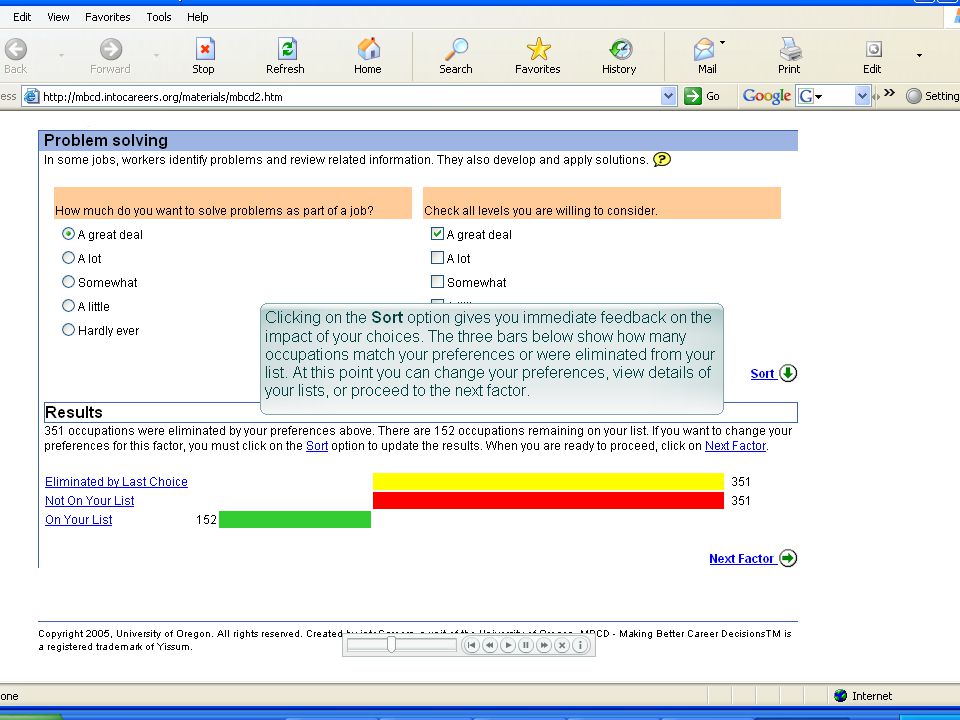This screenshot has width=960, height=720.
Task: Open the 'Not On Your List' link
Action: point(89,501)
